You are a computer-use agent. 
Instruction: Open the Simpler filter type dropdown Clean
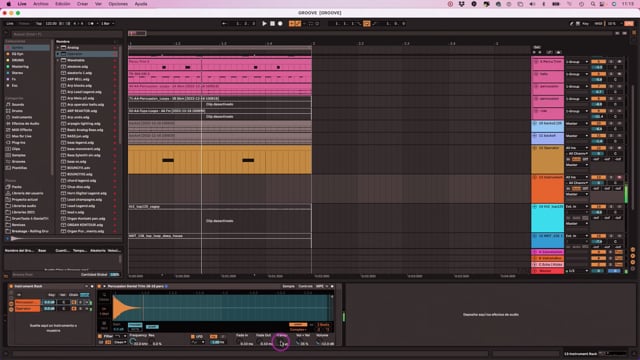click(x=120, y=342)
